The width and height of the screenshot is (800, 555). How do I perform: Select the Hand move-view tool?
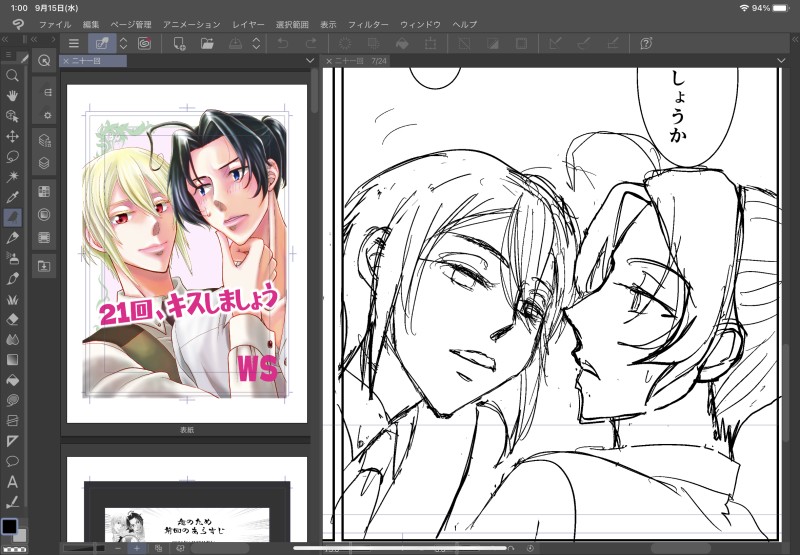[x=12, y=95]
